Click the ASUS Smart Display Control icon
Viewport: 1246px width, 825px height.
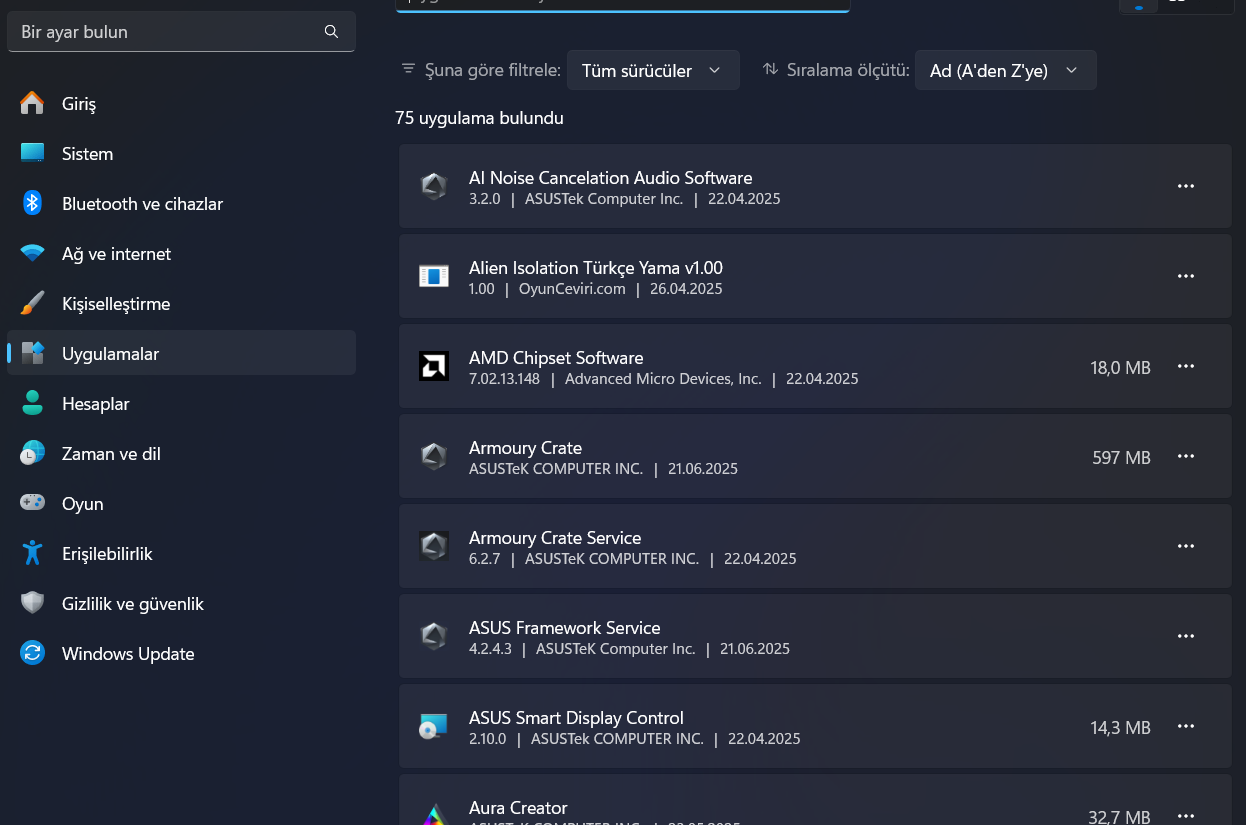pyautogui.click(x=433, y=726)
